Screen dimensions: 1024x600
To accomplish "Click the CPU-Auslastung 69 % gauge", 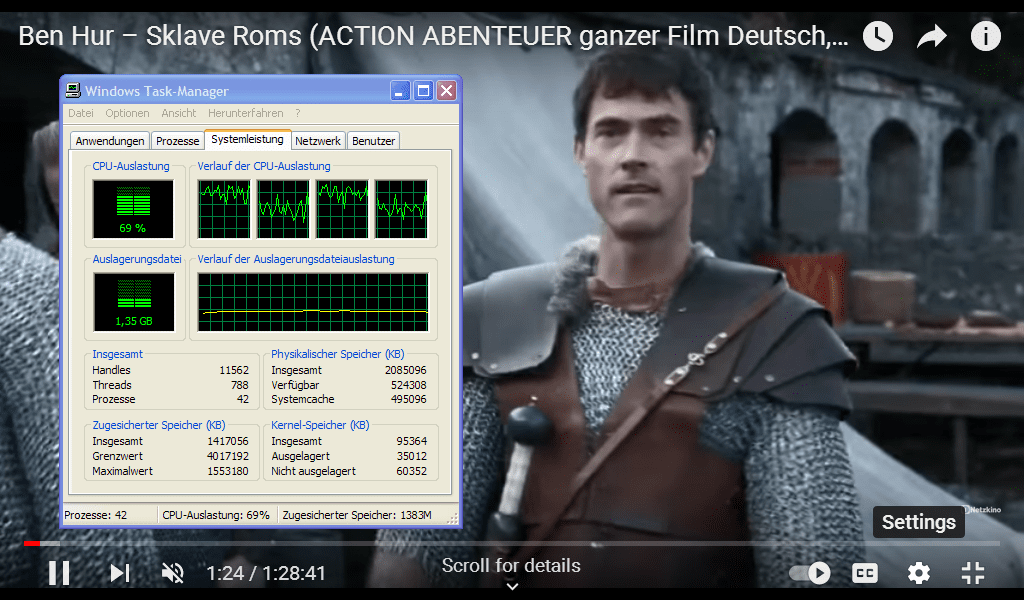I will [133, 209].
